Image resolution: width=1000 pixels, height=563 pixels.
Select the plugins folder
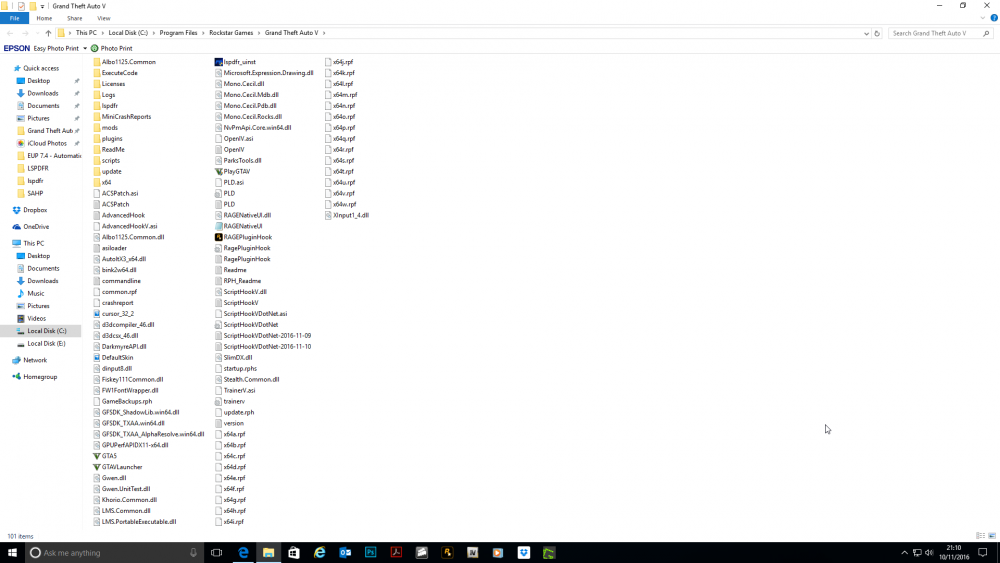click(108, 138)
